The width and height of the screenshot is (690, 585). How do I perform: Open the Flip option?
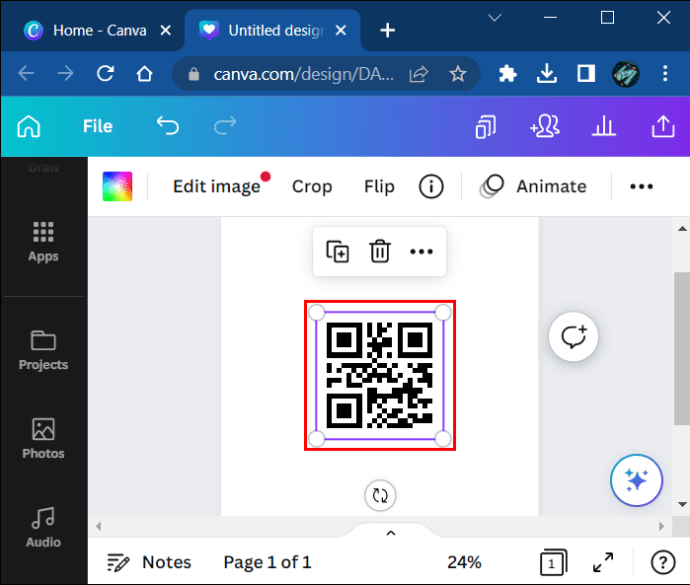click(379, 187)
